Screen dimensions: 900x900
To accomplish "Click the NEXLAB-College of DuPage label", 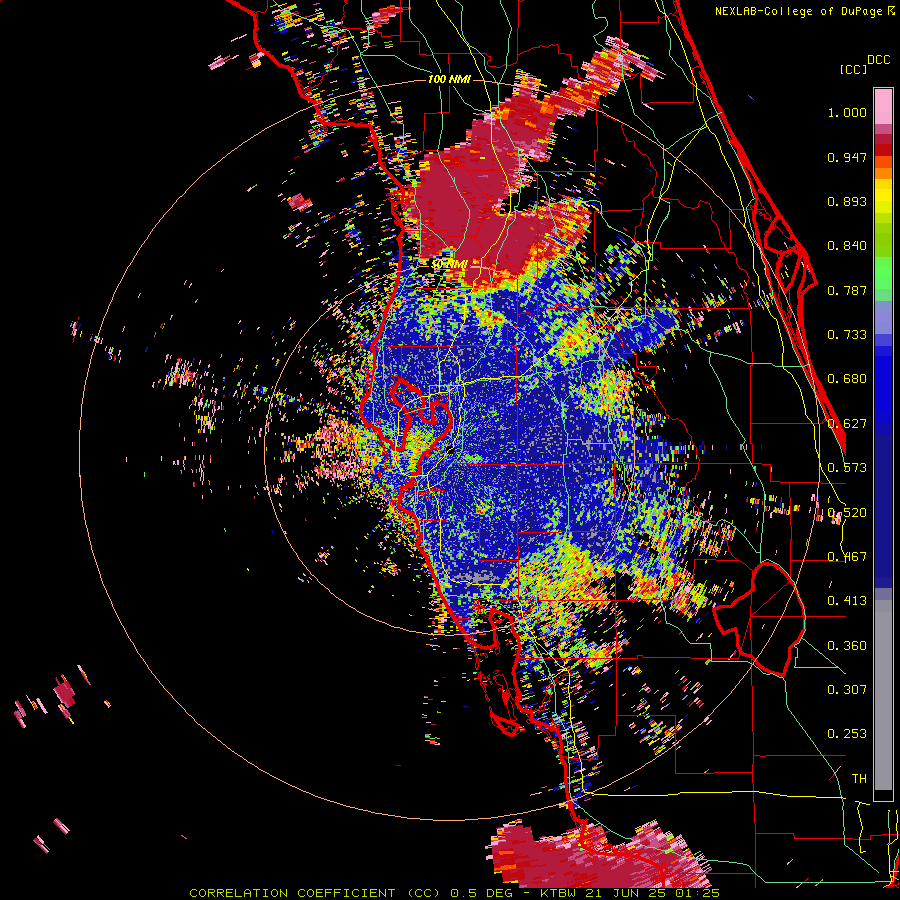I will 798,11.
